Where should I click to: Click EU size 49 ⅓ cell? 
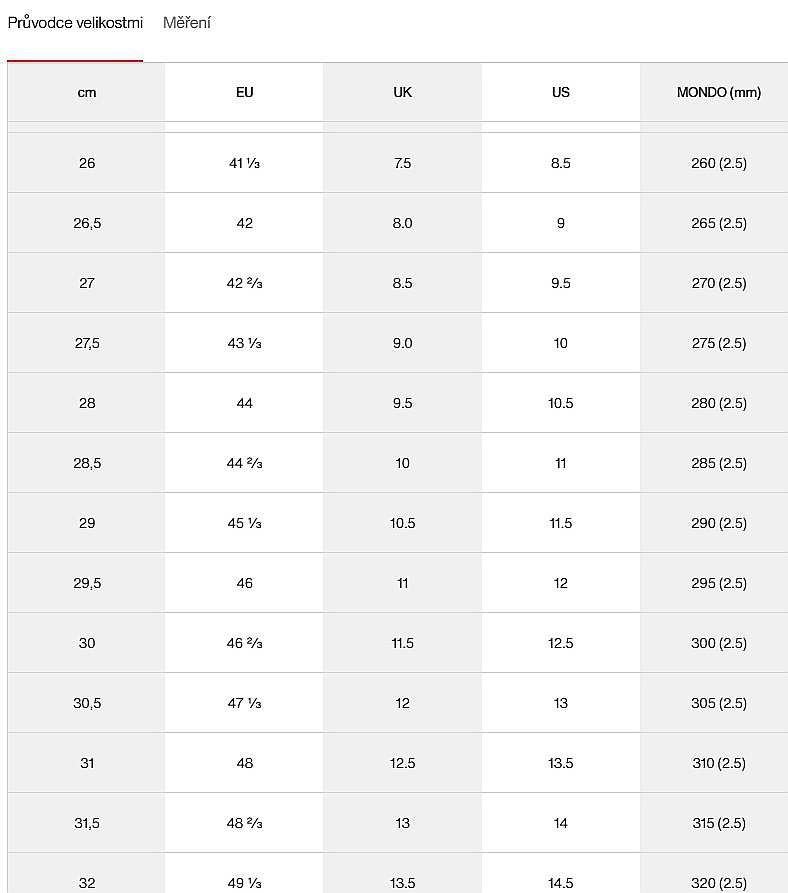[245, 882]
